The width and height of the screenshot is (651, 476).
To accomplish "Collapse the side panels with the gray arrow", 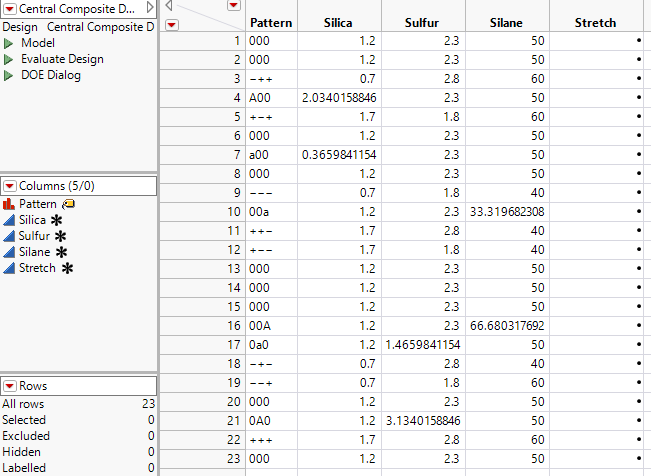I will pyautogui.click(x=169, y=6).
